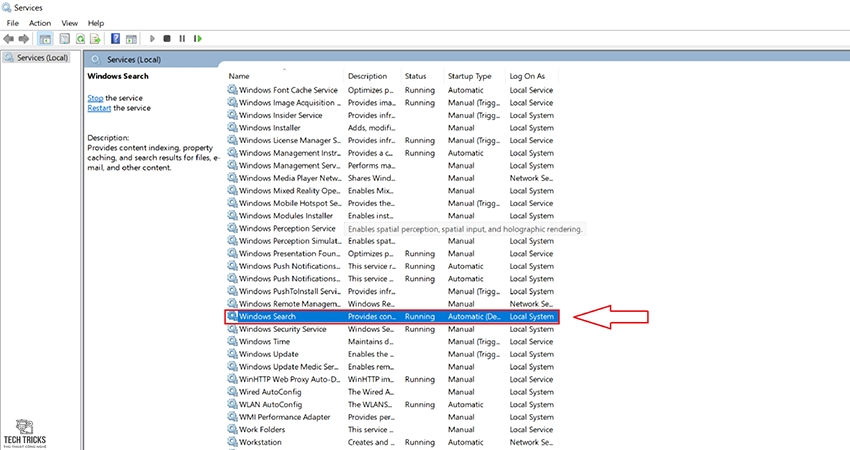Select Windows Insider Service row
Viewport: 850px width, 450px height.
[x=392, y=115]
